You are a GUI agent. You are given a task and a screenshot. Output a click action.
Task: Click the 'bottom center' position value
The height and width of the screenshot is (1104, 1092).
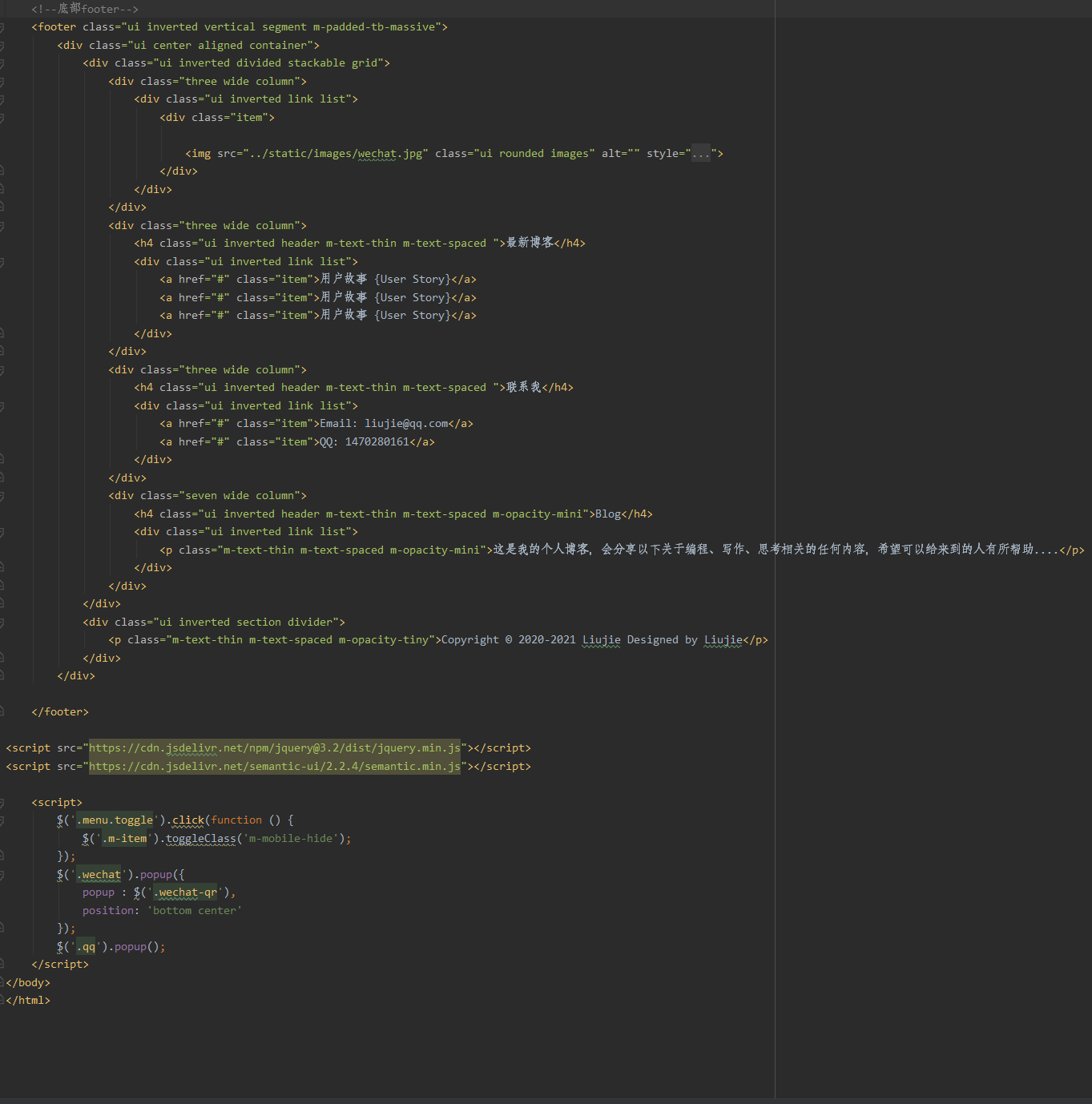pos(194,910)
